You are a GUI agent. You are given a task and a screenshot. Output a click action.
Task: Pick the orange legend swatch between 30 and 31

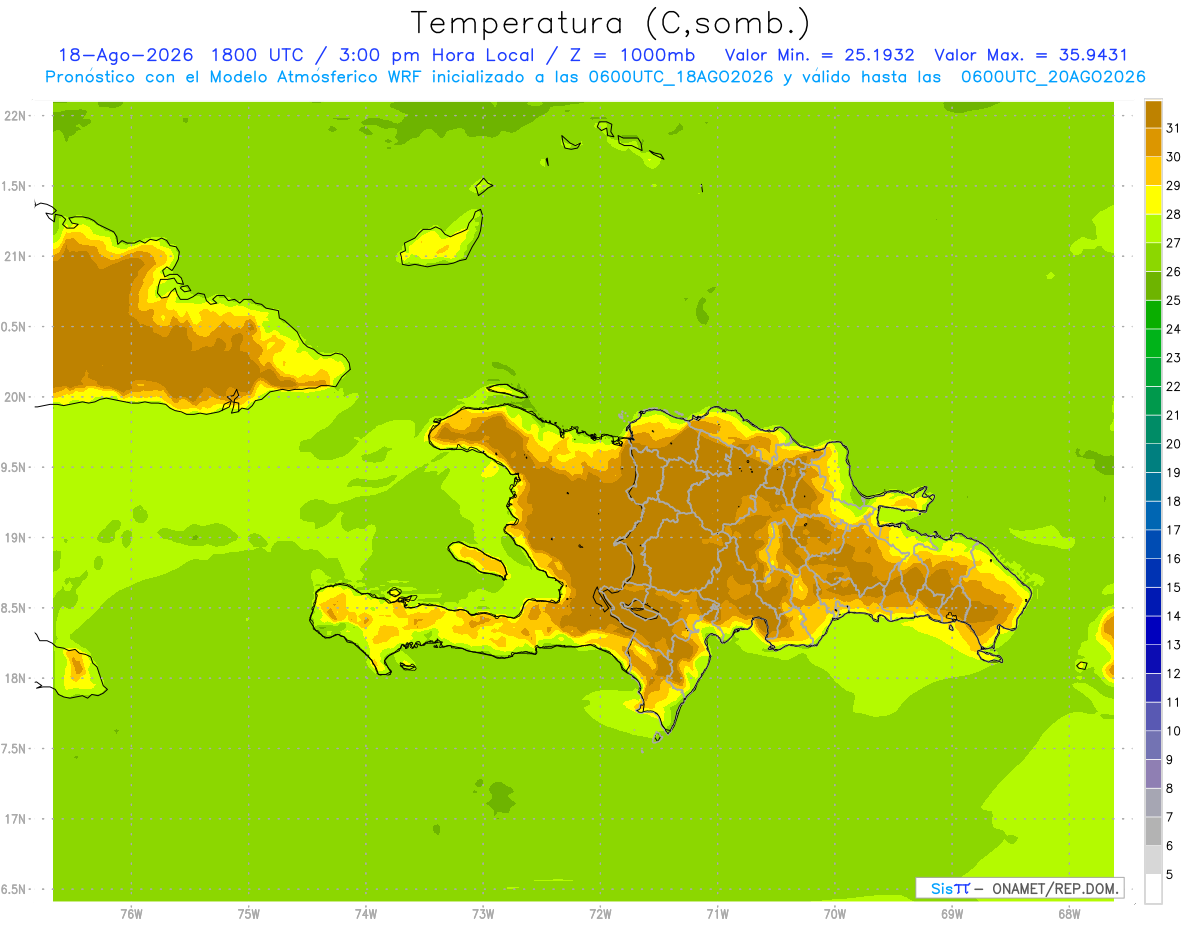pyautogui.click(x=1153, y=142)
